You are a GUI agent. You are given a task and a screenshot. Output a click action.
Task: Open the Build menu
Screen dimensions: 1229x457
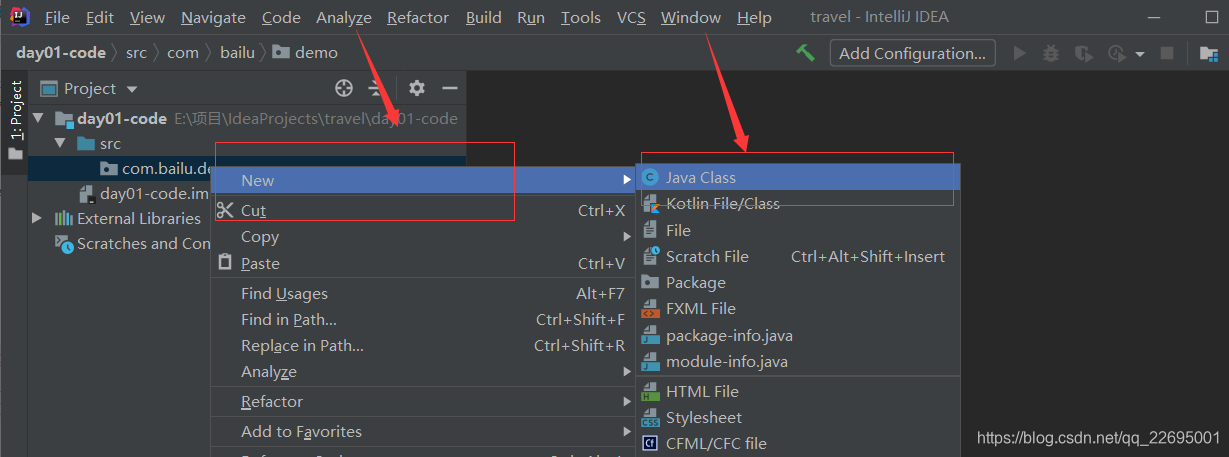tap(484, 18)
